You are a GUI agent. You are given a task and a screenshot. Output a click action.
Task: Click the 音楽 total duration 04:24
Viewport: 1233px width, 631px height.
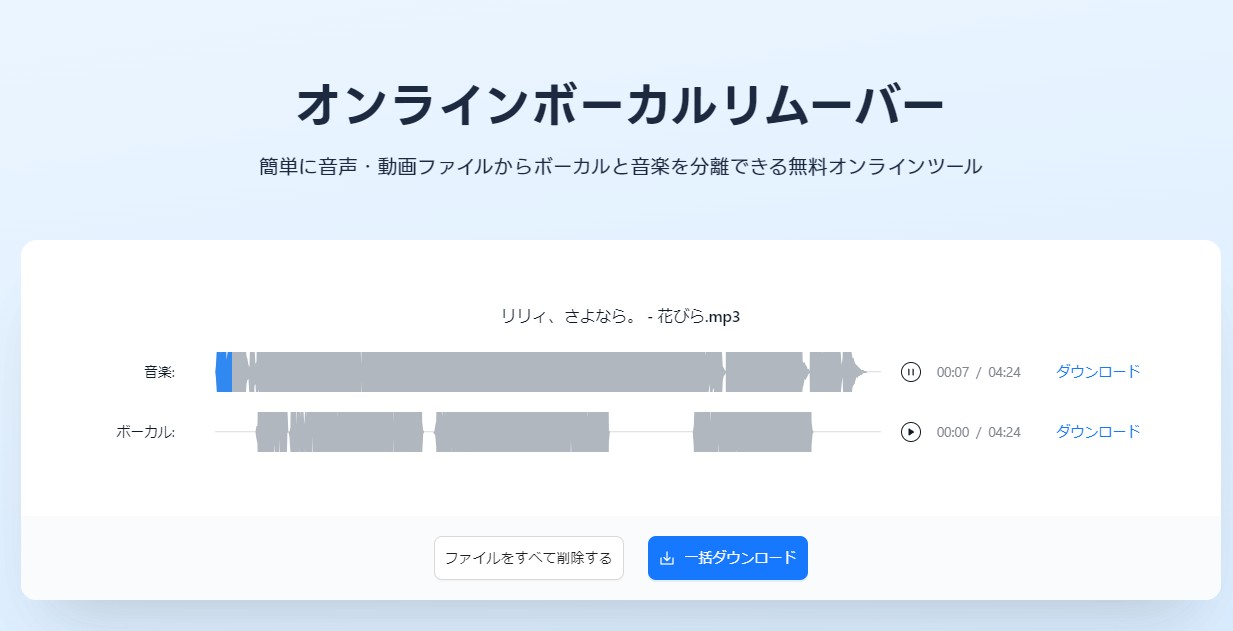tap(1004, 372)
